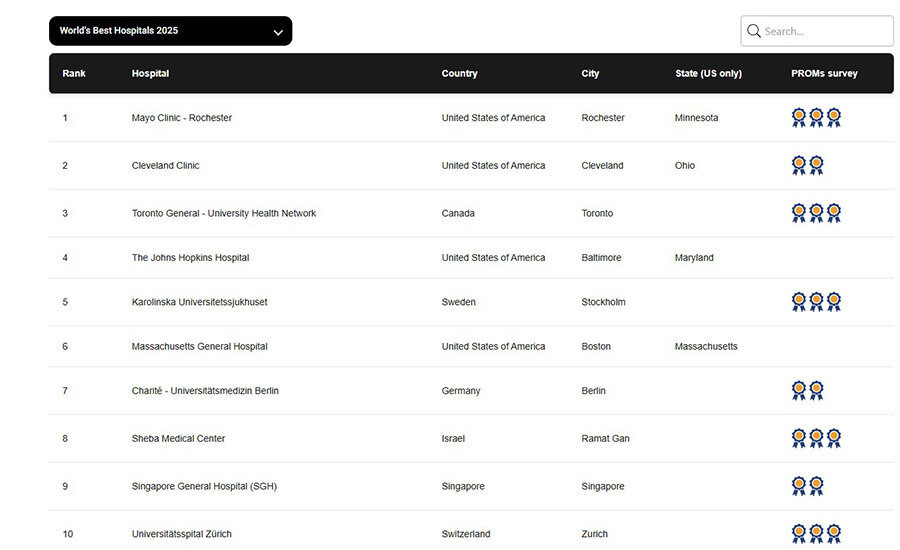Select the Mayo Clinic - Rochester hospital name
The width and height of the screenshot is (900, 550).
point(182,118)
